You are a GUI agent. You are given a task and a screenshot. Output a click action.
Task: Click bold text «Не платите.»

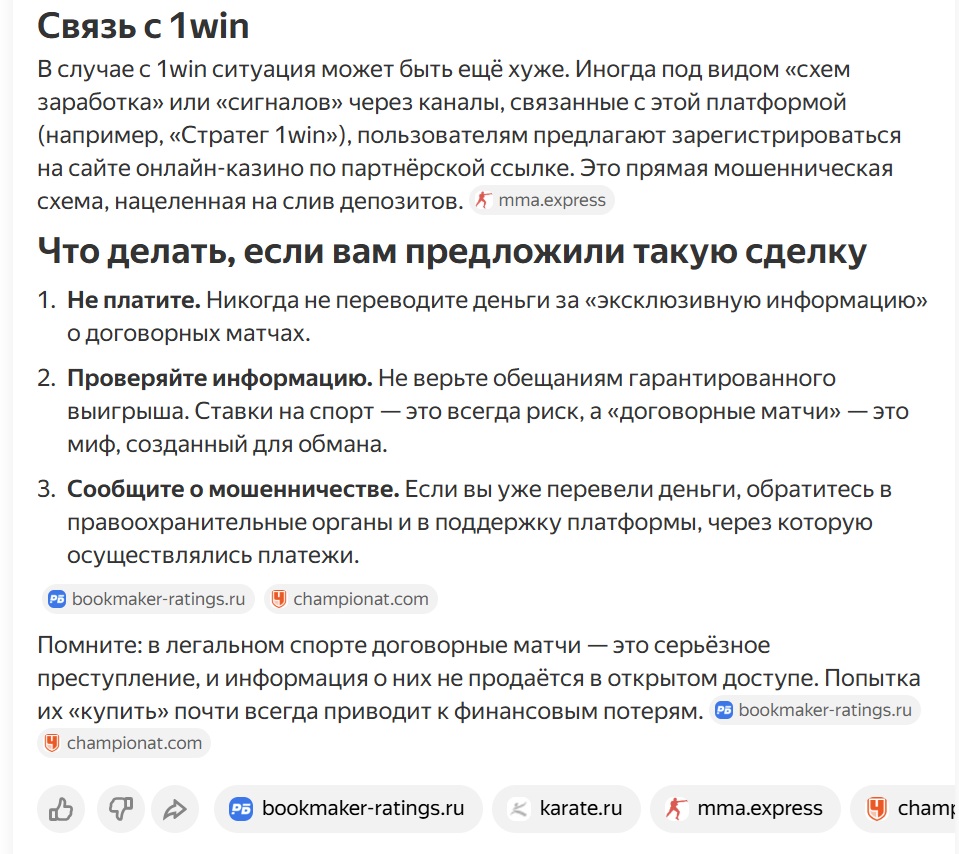(x=134, y=300)
